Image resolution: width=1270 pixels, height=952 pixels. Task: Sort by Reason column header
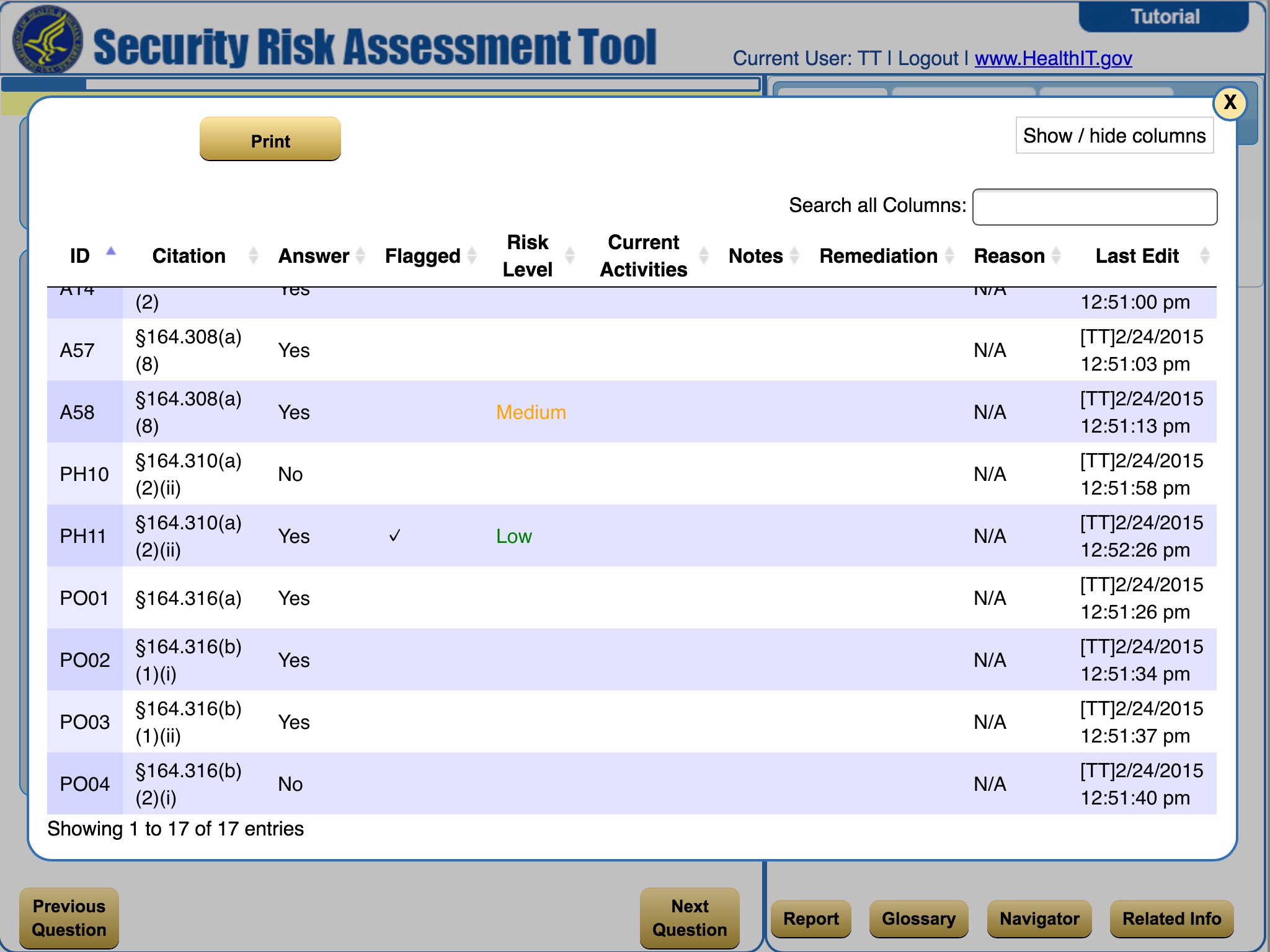[x=1009, y=255]
